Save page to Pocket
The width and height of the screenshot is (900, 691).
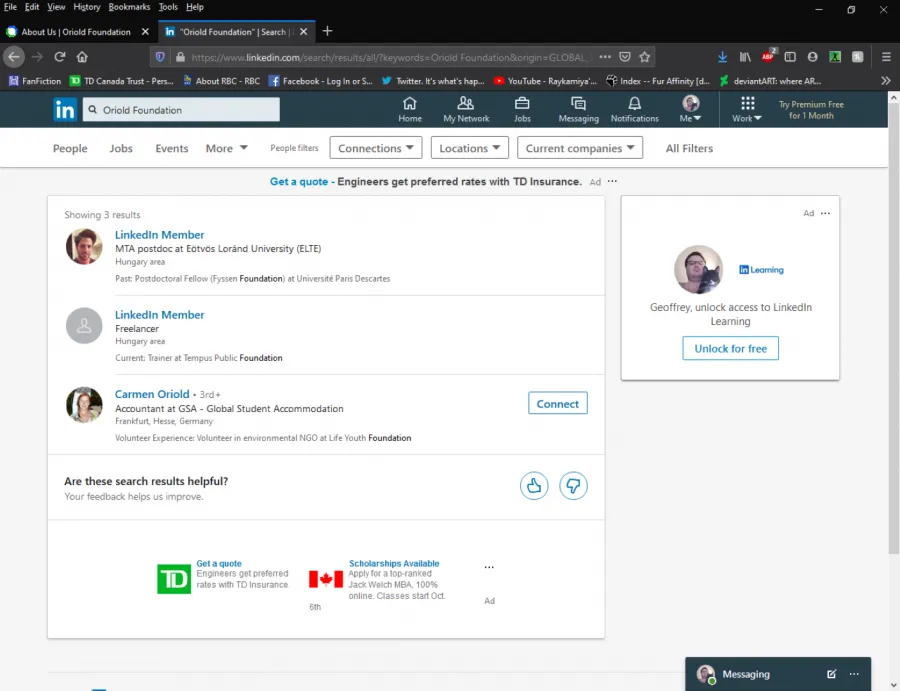625,57
